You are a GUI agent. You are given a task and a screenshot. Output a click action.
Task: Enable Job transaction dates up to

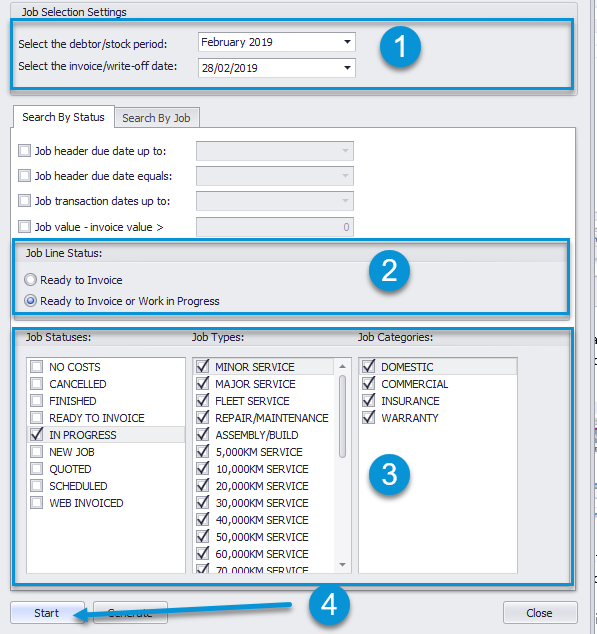click(25, 201)
